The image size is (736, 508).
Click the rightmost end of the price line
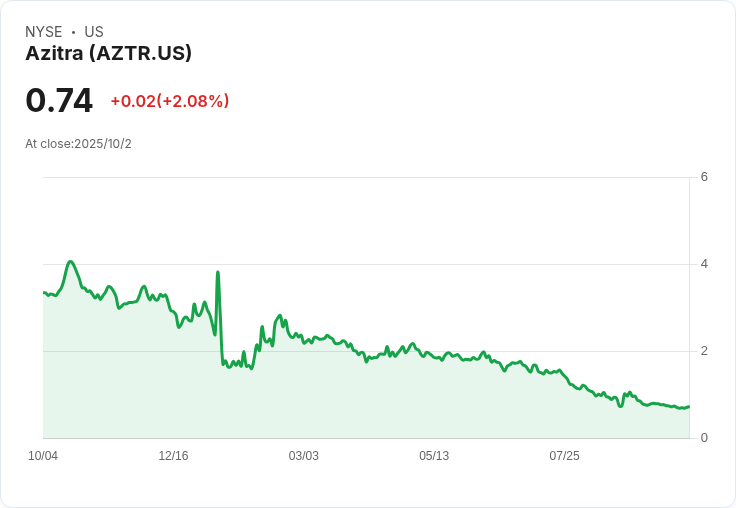[x=689, y=406]
